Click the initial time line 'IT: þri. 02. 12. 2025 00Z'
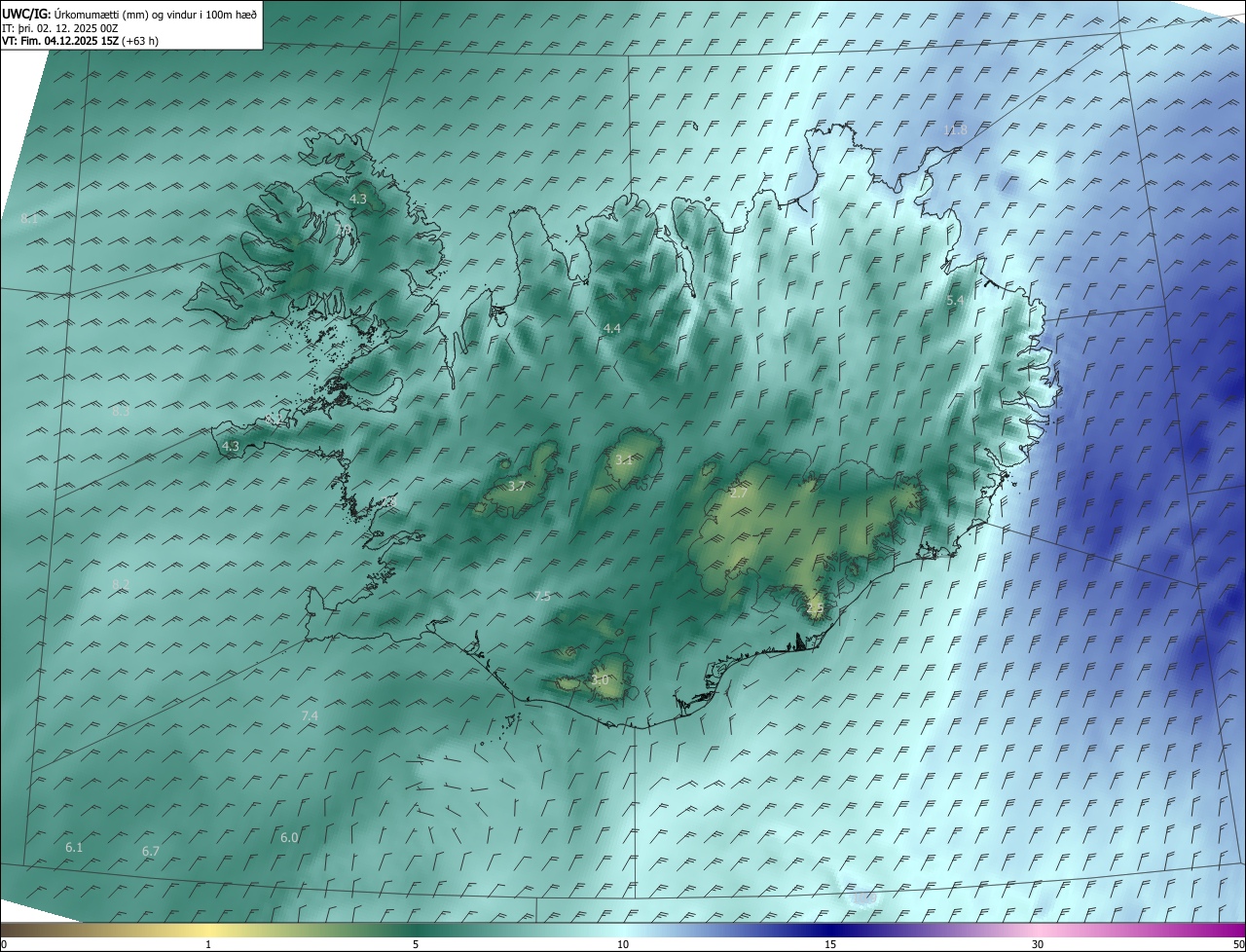Viewport: 1246px width, 952px height. (x=60, y=28)
